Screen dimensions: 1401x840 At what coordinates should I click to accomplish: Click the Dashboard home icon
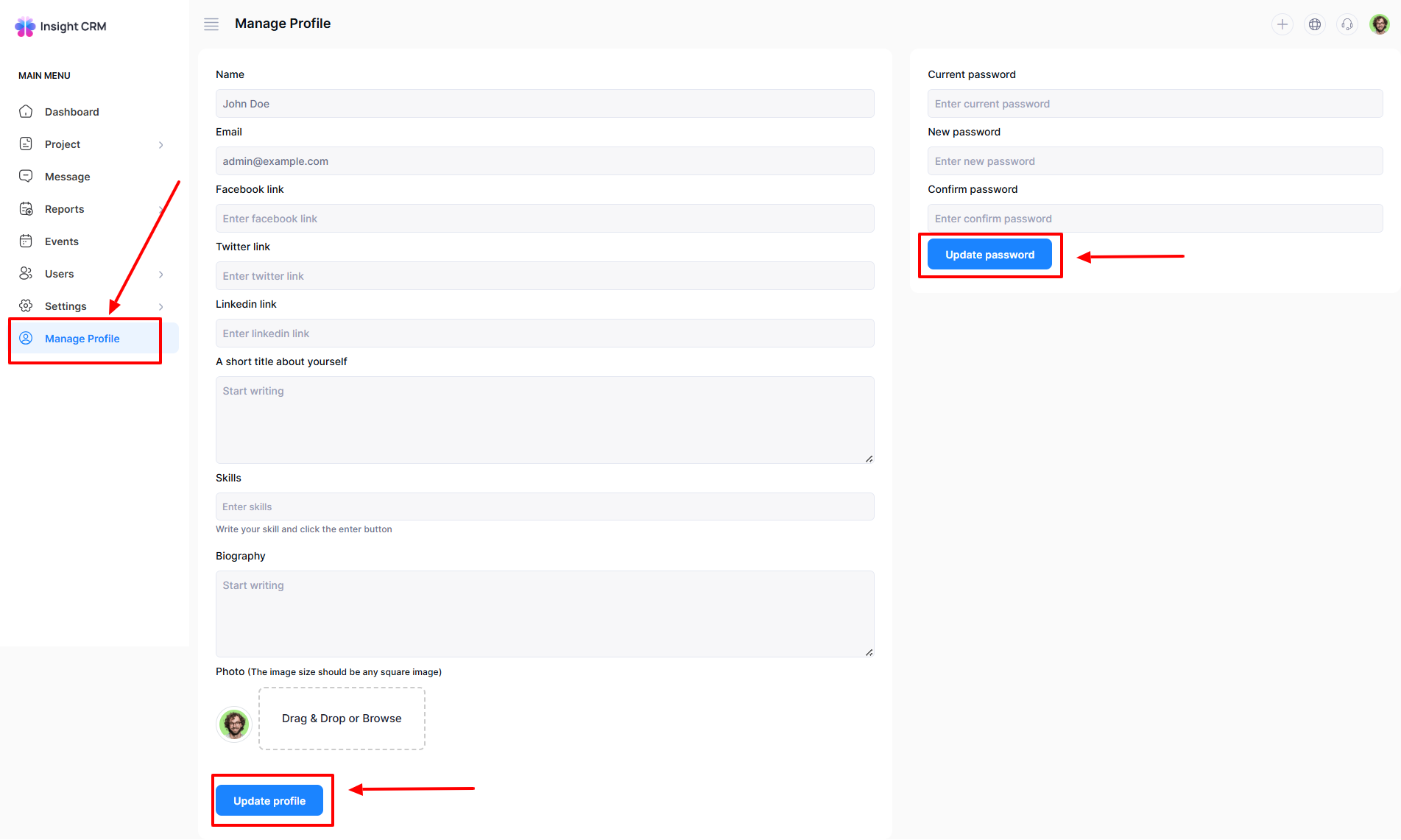point(26,112)
